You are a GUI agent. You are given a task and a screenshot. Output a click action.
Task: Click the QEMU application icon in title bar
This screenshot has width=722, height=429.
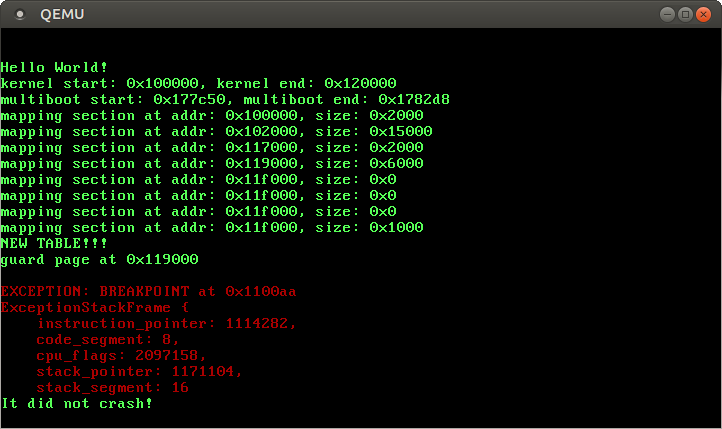click(19, 14)
